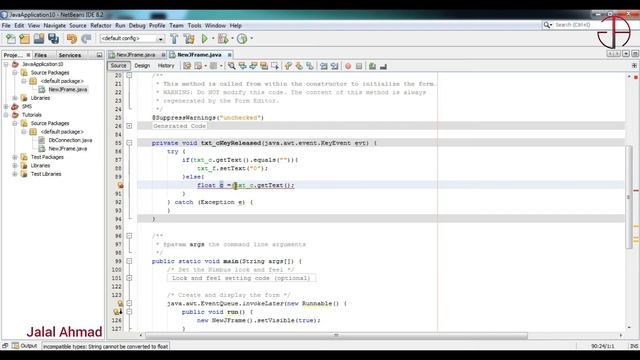This screenshot has width=640, height=360.
Task: Click the Save All toolbar icon
Action: (53, 39)
